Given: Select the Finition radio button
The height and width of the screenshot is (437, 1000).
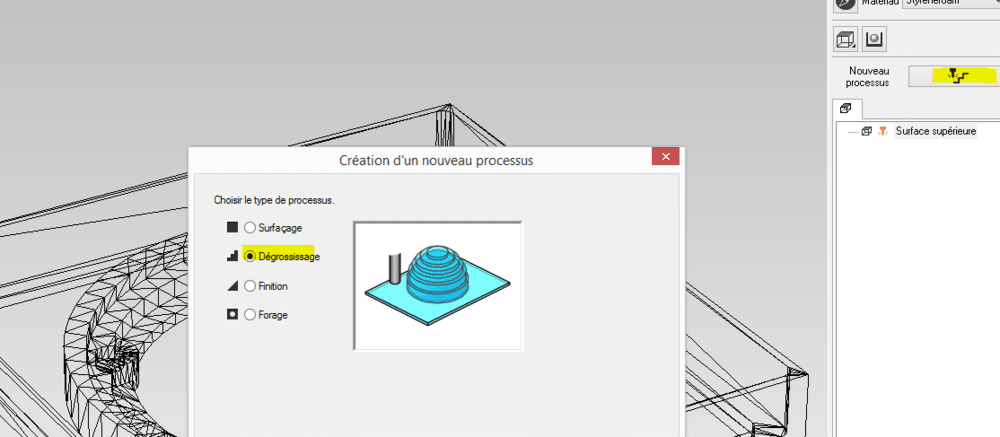Looking at the screenshot, I should pyautogui.click(x=250, y=286).
